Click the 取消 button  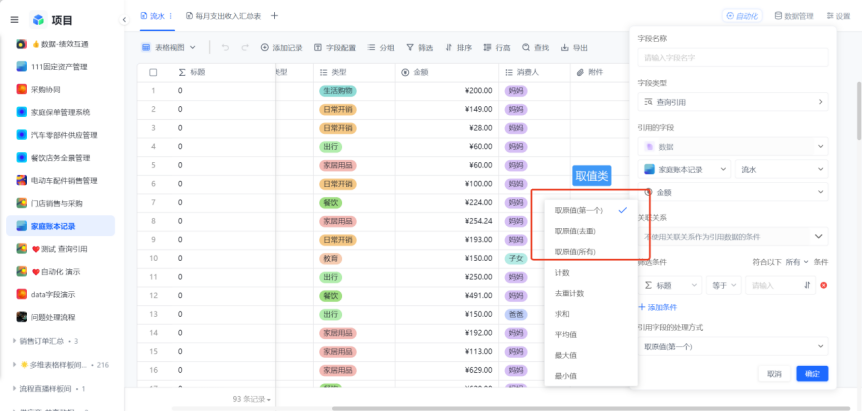pos(774,374)
